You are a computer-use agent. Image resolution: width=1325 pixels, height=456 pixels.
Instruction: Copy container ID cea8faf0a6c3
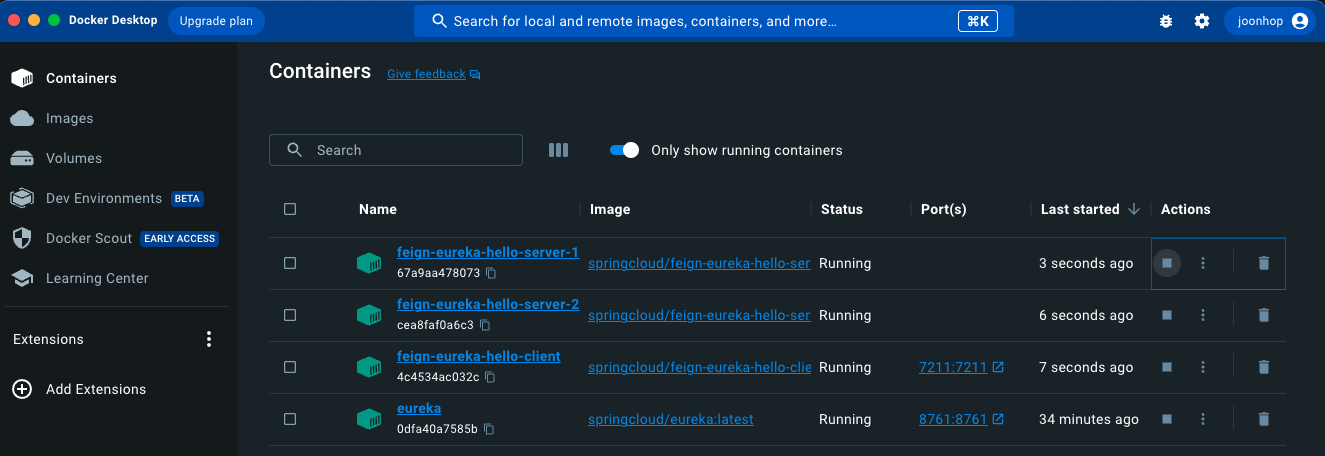pos(485,325)
